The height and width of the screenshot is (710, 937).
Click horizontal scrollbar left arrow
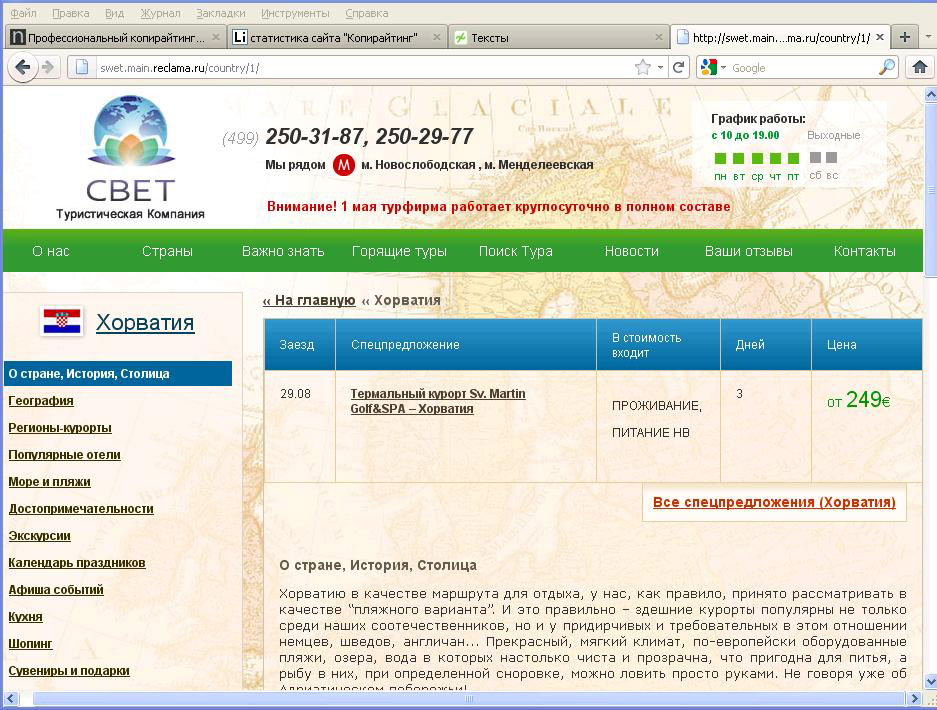[x=10, y=698]
